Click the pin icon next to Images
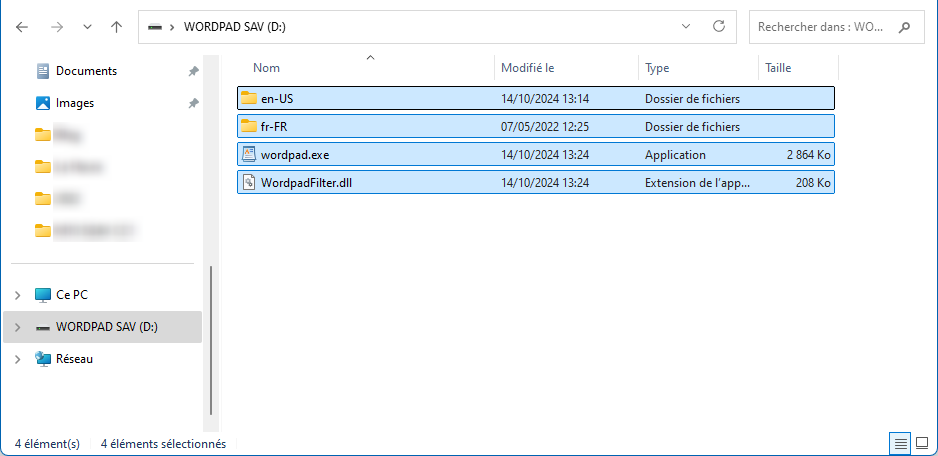Image resolution: width=938 pixels, height=456 pixels. click(x=193, y=104)
